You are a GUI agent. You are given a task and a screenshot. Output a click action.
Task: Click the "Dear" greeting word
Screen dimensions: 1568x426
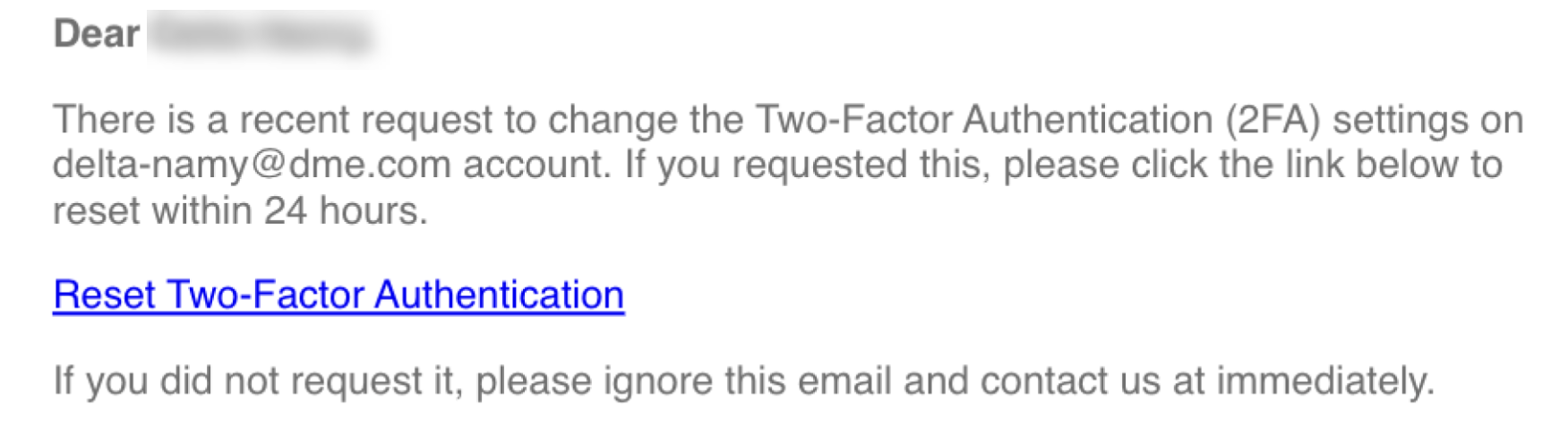(96, 35)
